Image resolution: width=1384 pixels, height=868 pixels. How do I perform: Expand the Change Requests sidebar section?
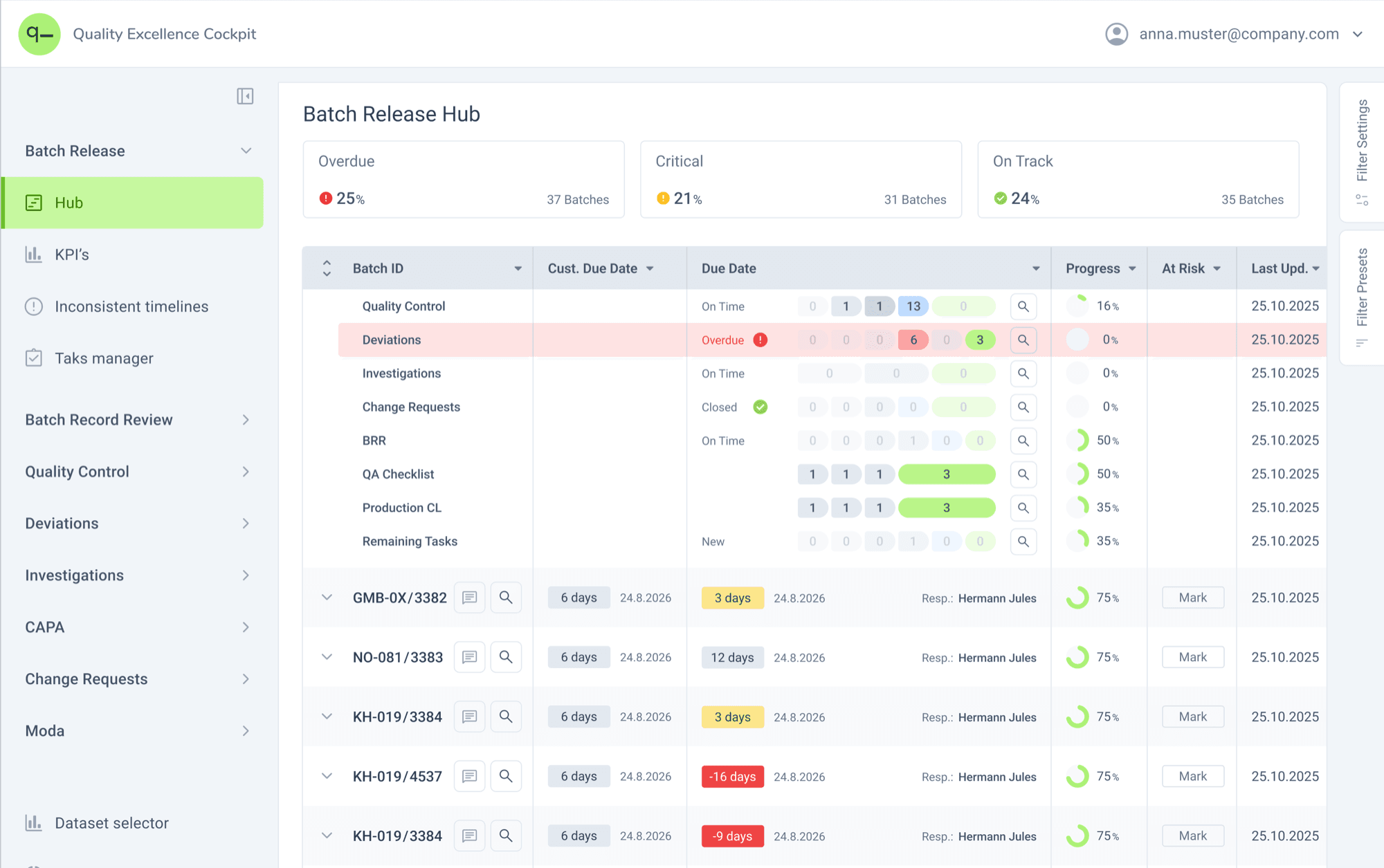pos(246,679)
